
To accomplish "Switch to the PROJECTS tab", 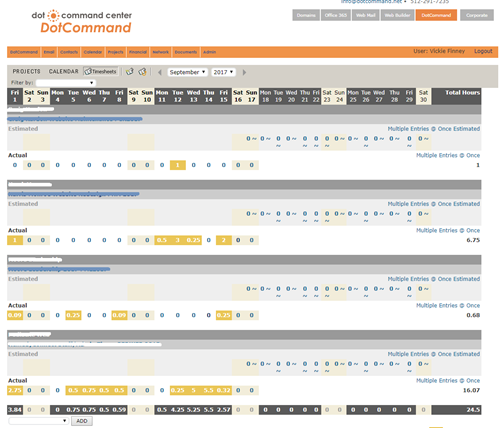I will (26, 71).
